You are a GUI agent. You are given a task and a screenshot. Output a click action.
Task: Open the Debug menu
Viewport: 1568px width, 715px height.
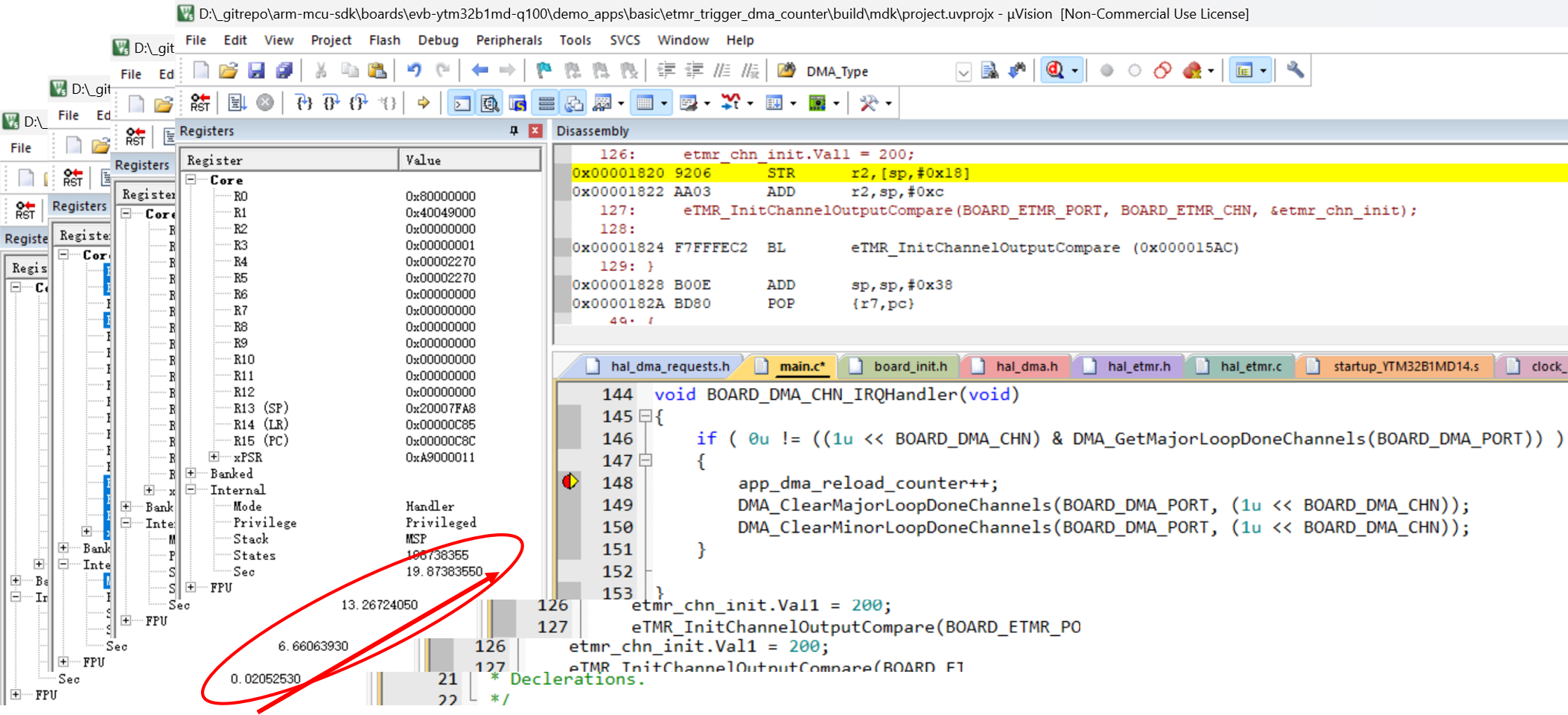tap(438, 40)
